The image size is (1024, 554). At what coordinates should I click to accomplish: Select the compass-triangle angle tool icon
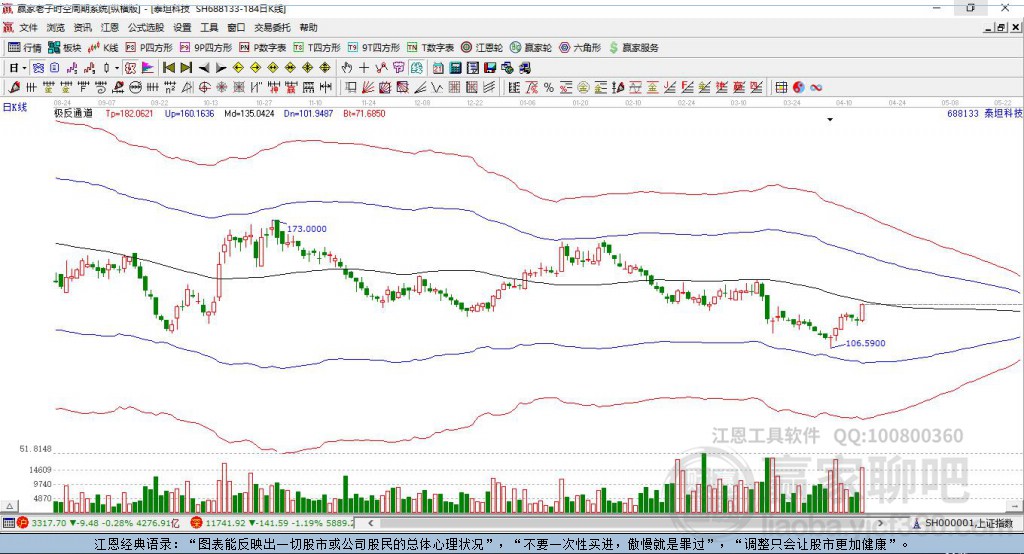click(x=187, y=87)
